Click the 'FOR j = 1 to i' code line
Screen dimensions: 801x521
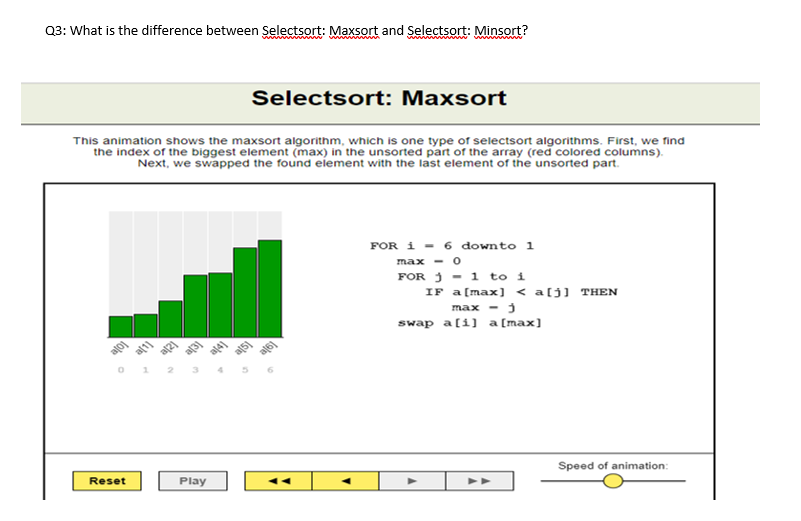[461, 276]
